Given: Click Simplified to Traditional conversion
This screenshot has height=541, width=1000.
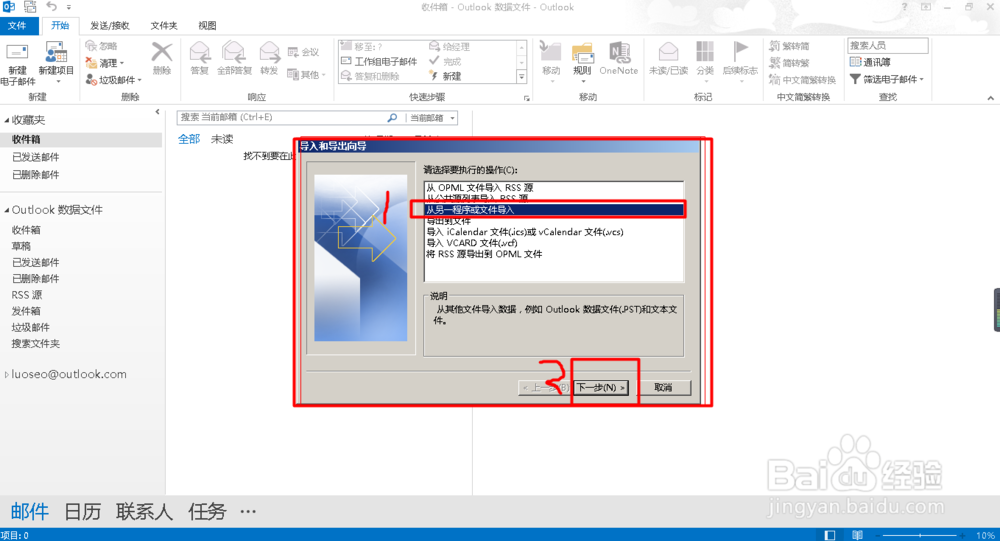Looking at the screenshot, I should (x=789, y=63).
